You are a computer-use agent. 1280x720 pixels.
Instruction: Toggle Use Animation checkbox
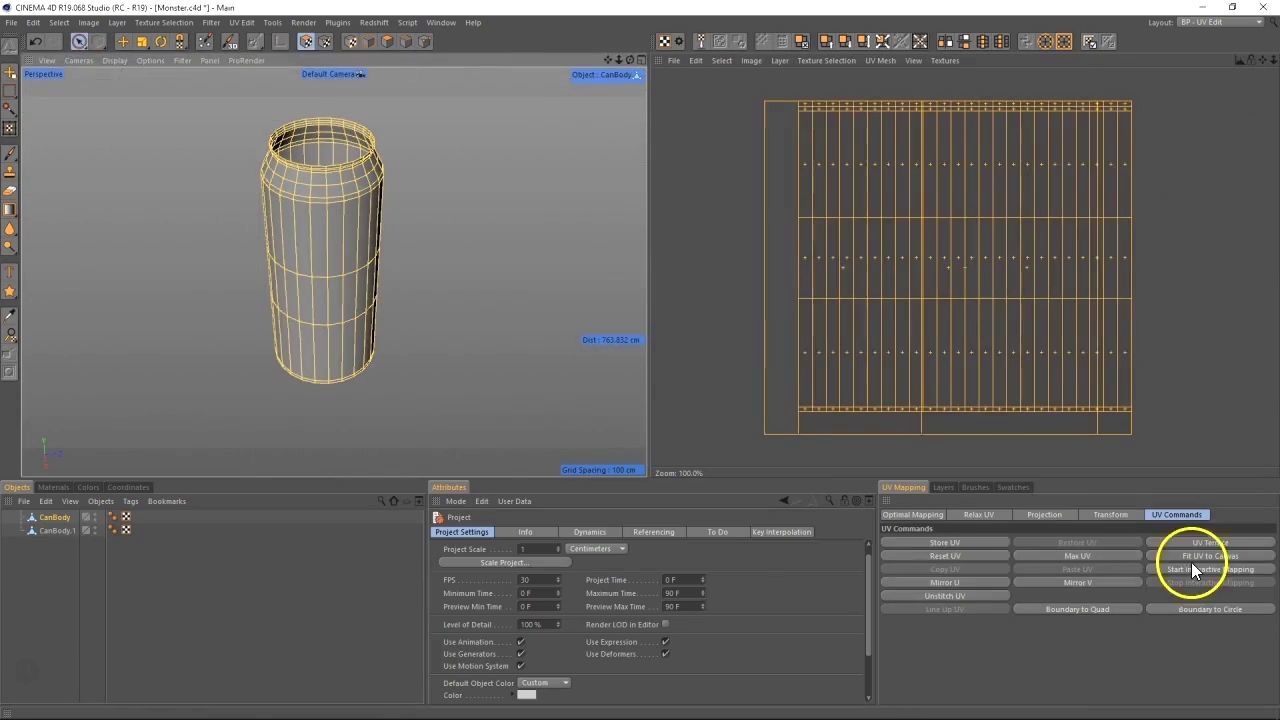coord(520,642)
